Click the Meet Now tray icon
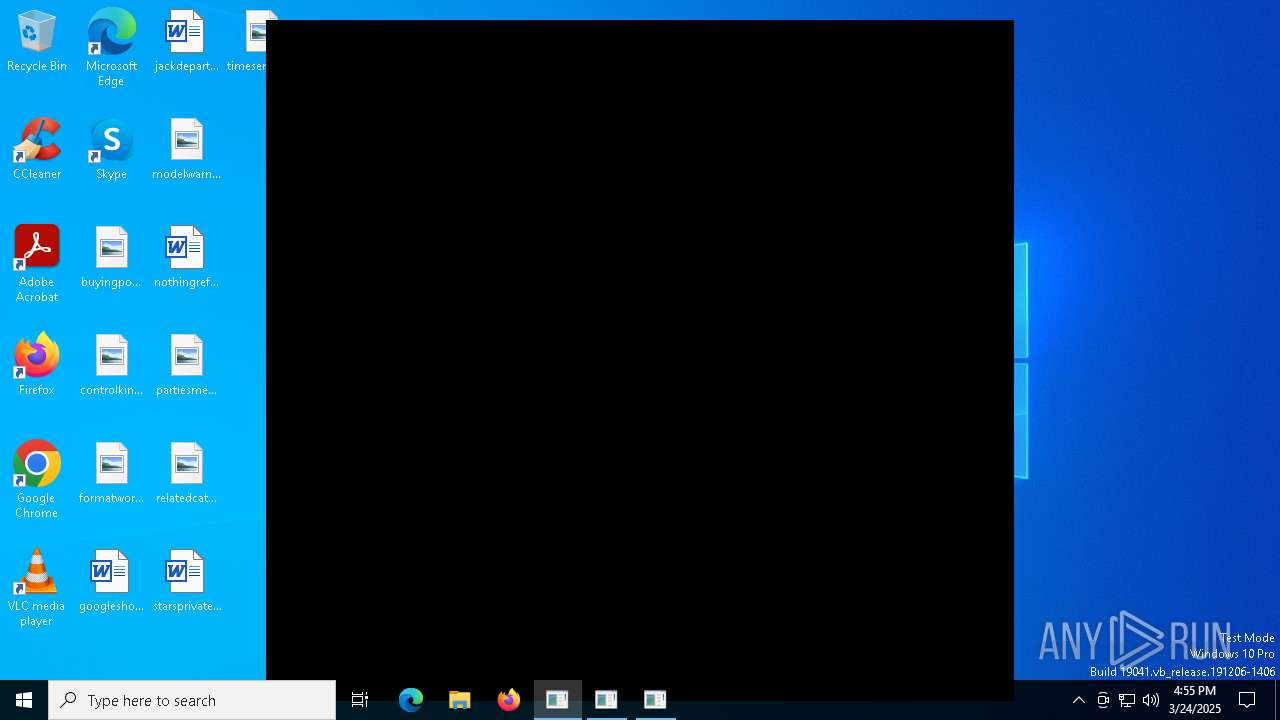The height and width of the screenshot is (720, 1280). pyautogui.click(x=1103, y=700)
